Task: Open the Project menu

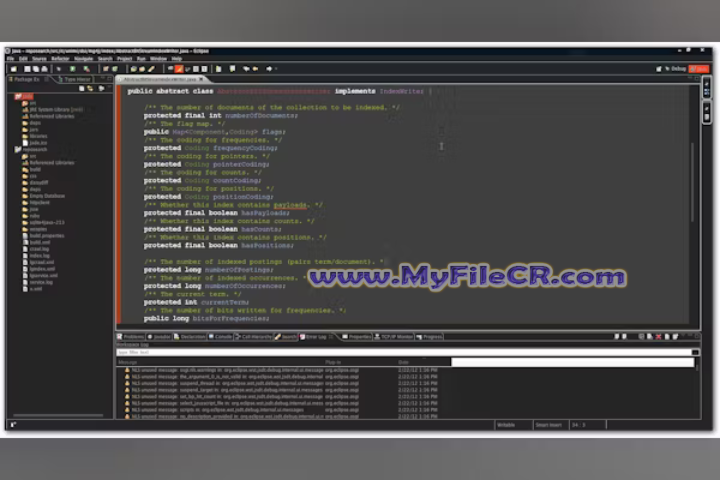Action: 124,59
